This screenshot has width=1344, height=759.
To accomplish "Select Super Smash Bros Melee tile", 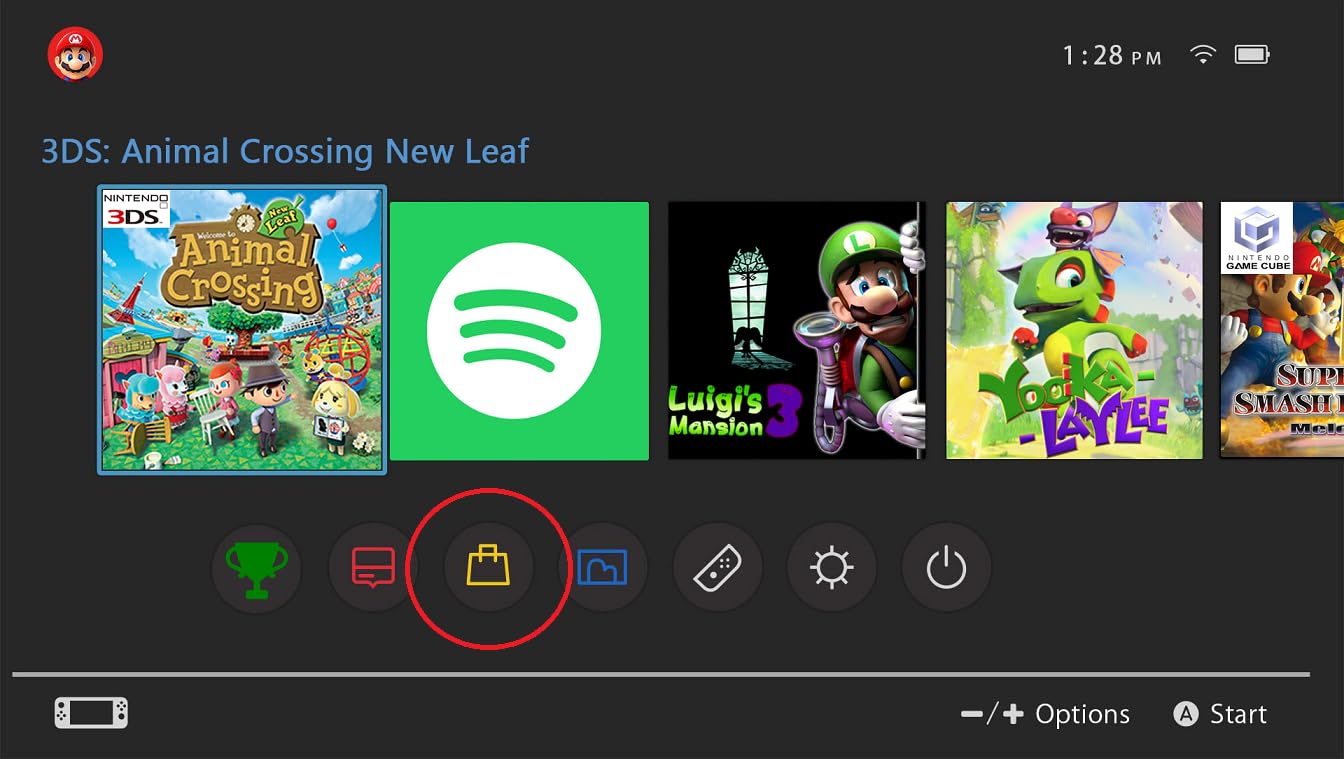I will pyautogui.click(x=1282, y=331).
